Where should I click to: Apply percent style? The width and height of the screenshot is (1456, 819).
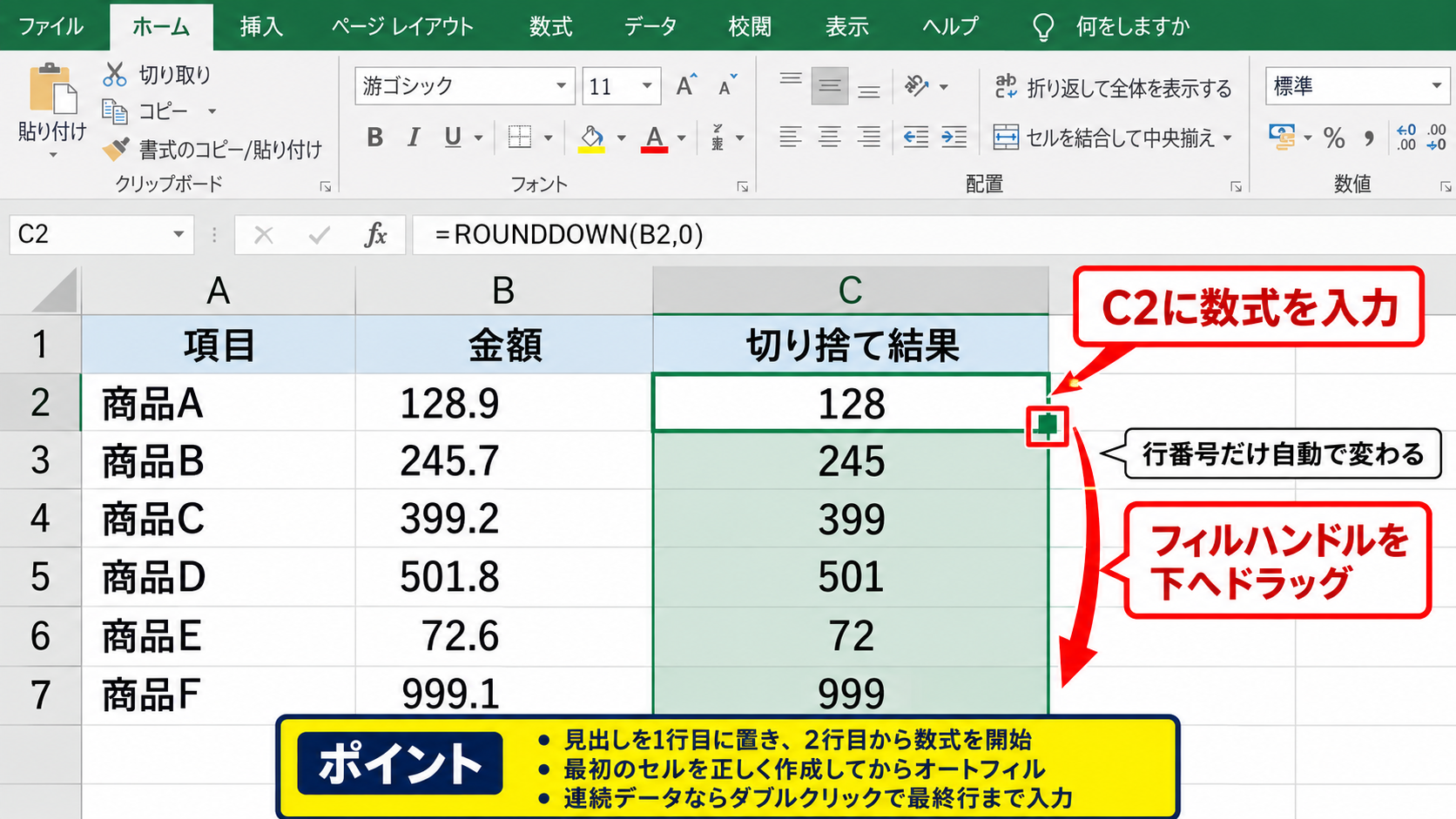tap(1334, 138)
